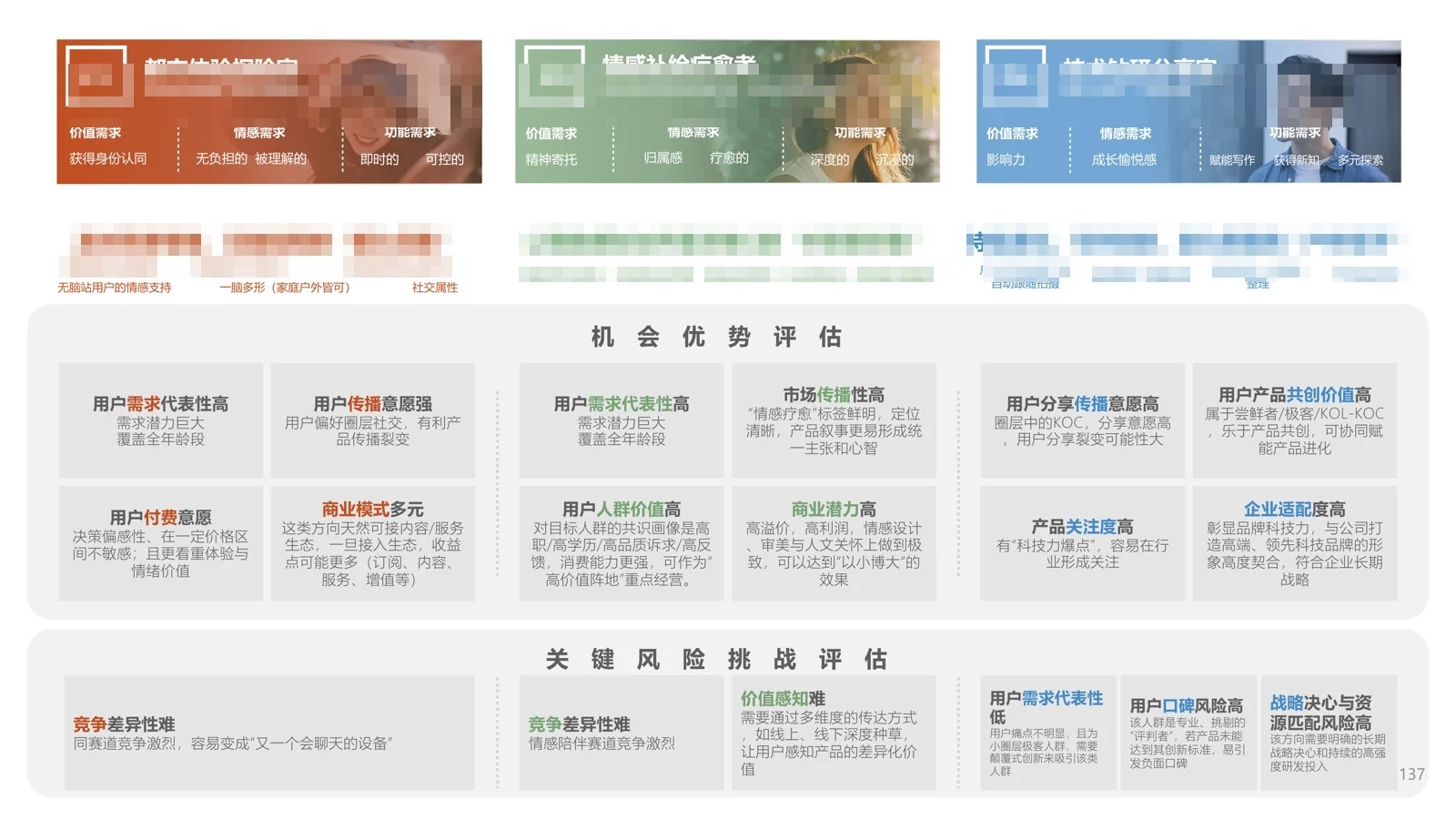
Task: Click 精神寄托 in the green banner
Action: (551, 159)
